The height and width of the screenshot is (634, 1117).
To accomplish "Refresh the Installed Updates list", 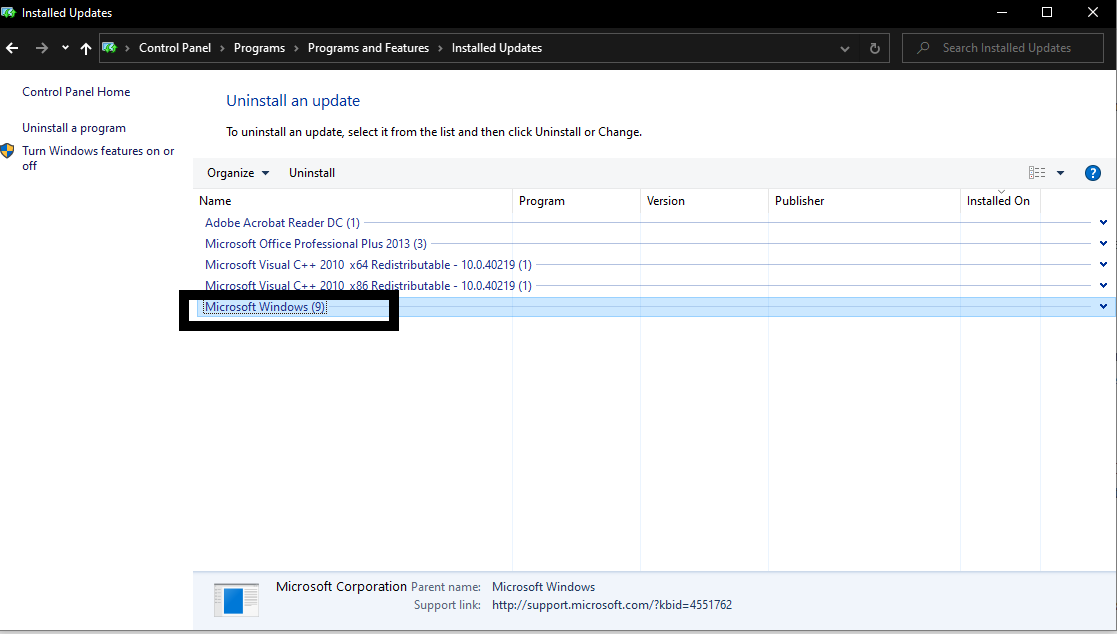I will pos(875,48).
